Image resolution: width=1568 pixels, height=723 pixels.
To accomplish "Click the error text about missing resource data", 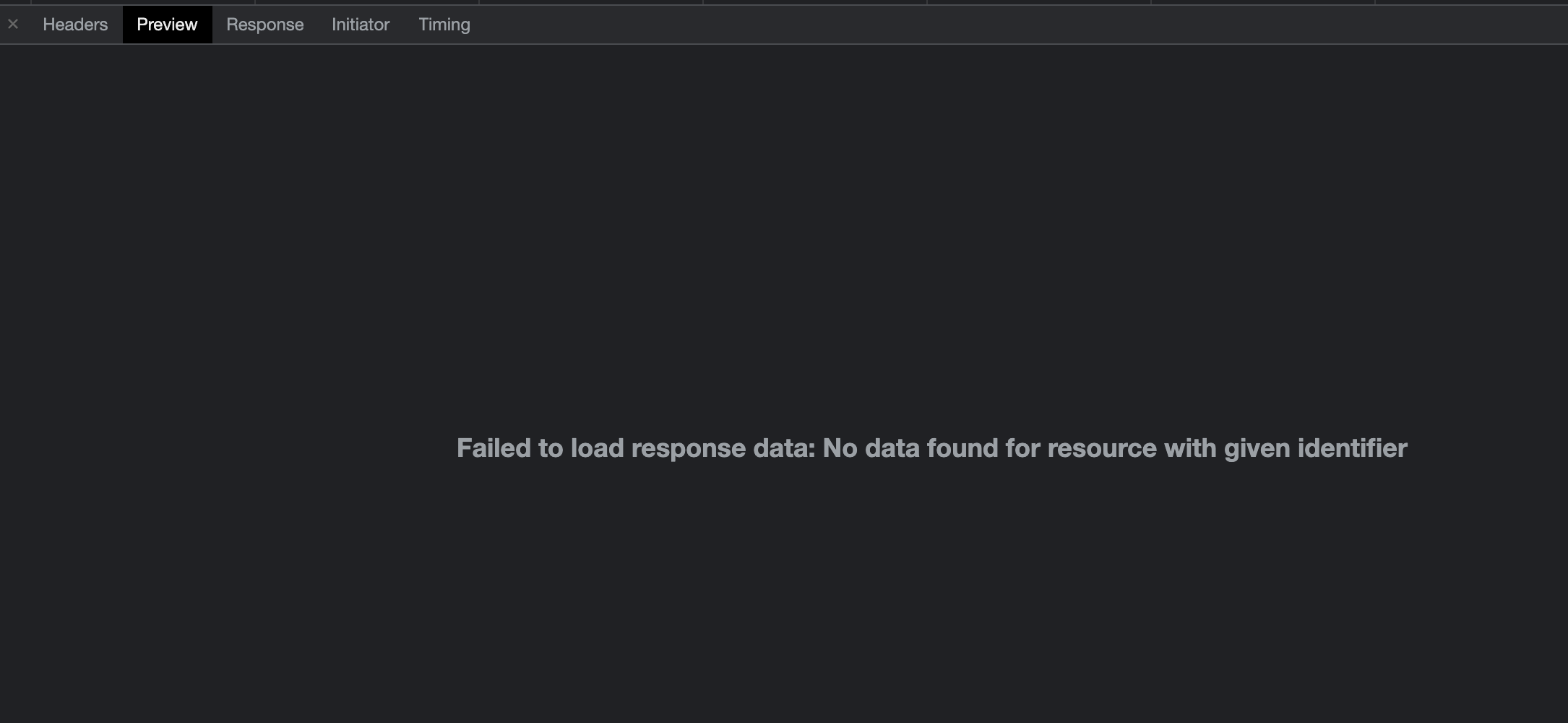I will pyautogui.click(x=931, y=448).
